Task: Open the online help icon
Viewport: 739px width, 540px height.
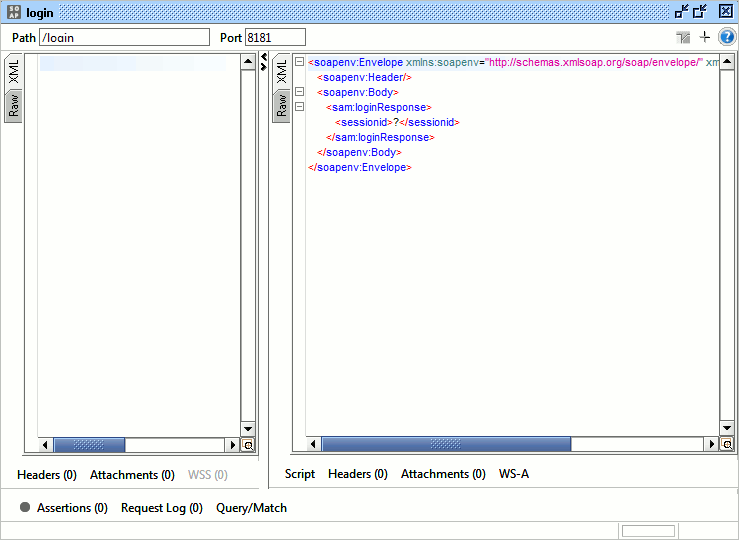Action: [x=727, y=37]
